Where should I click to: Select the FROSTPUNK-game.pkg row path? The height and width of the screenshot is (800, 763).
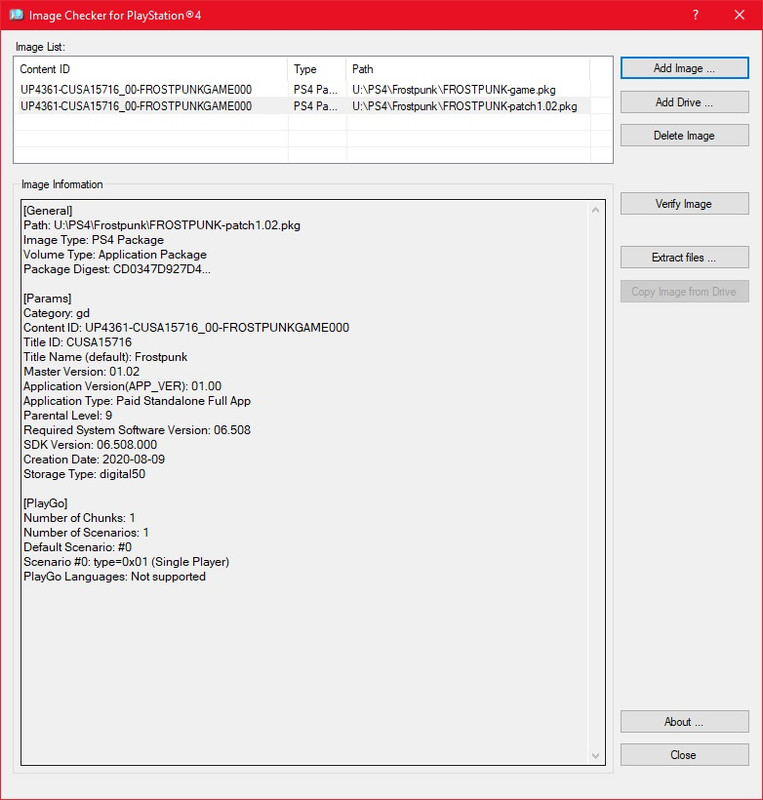pyautogui.click(x=454, y=90)
